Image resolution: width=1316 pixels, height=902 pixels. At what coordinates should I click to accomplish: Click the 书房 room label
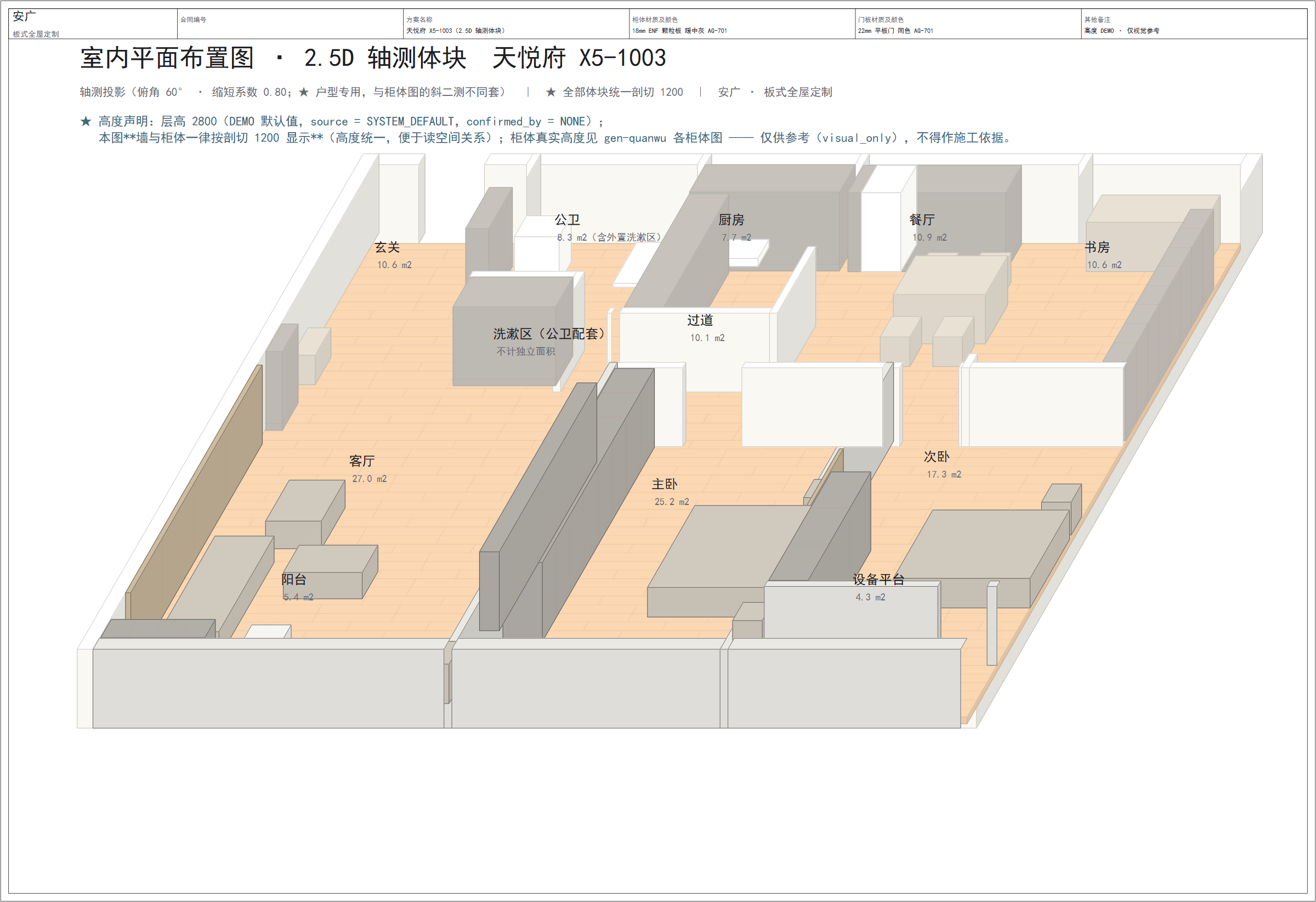point(1097,247)
